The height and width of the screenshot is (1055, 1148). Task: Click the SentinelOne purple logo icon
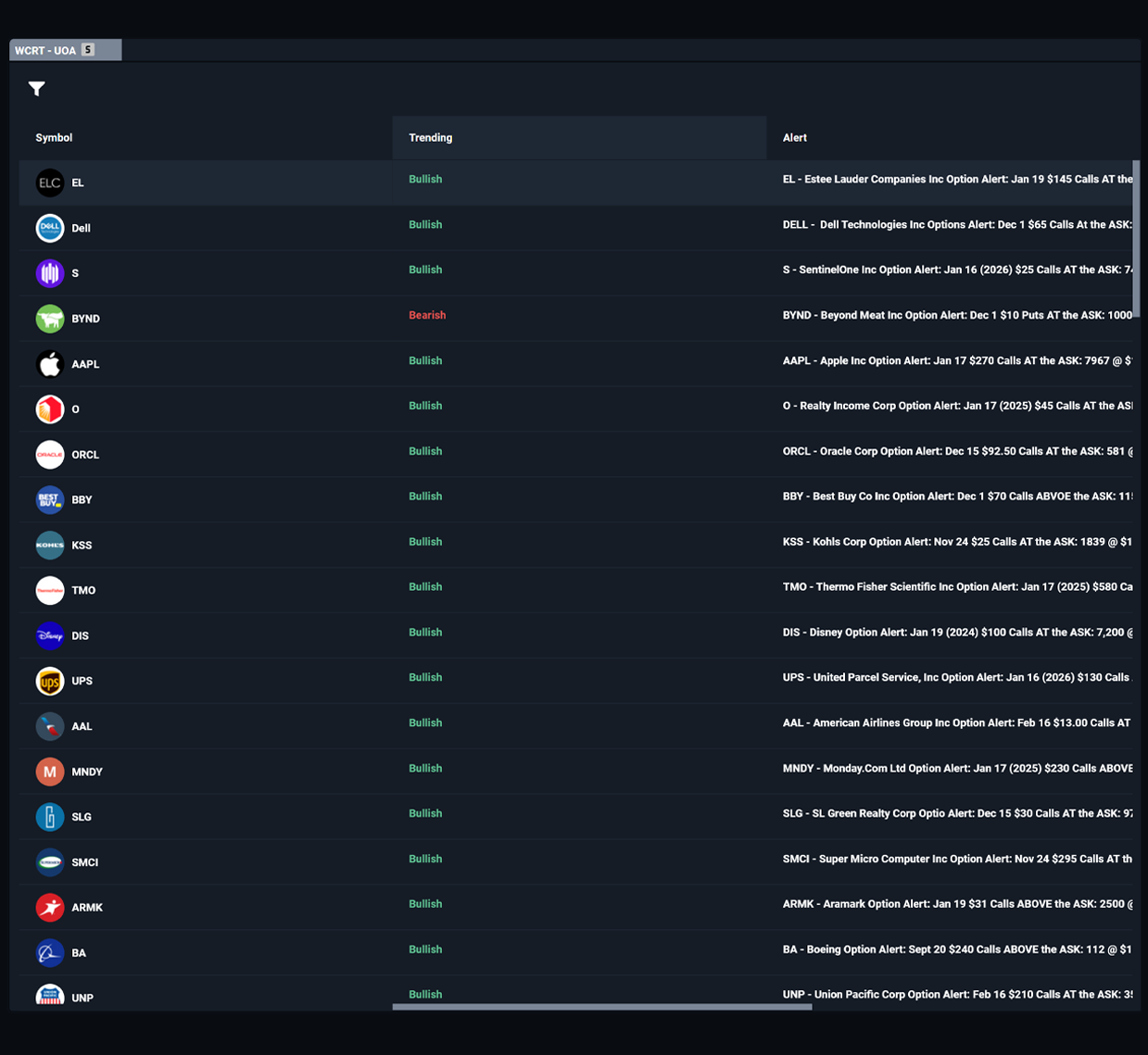point(50,273)
